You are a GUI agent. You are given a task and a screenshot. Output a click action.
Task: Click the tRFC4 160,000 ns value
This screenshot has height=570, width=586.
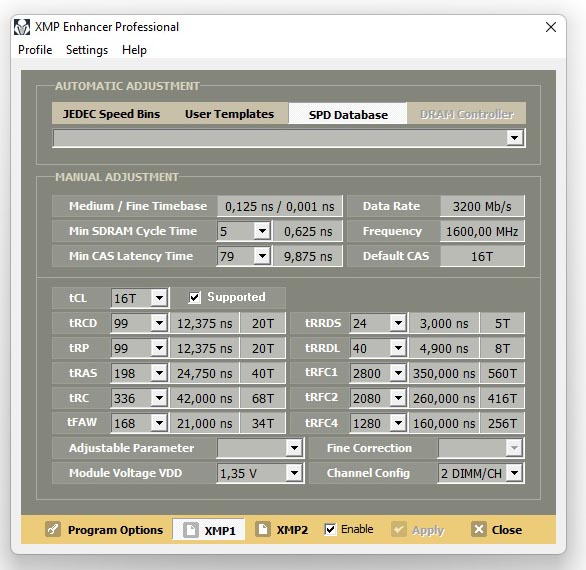click(444, 423)
